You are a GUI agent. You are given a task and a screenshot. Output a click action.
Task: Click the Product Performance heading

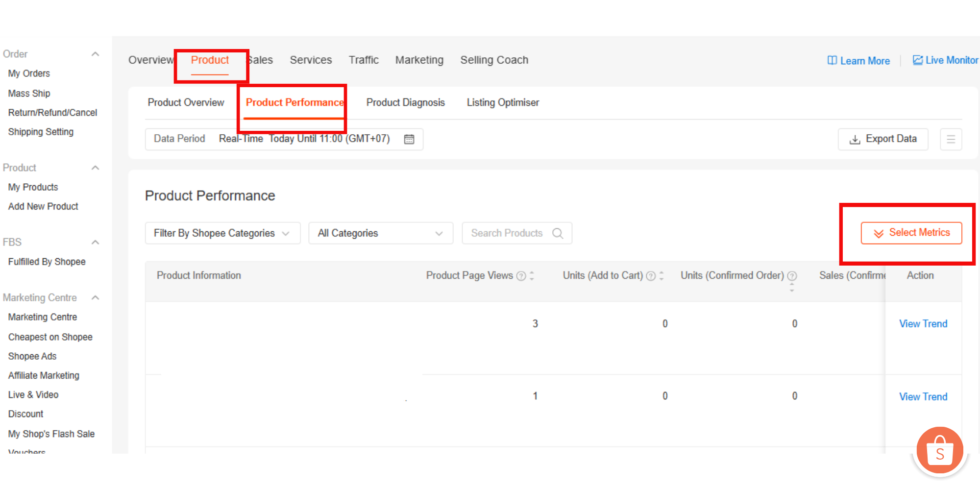(x=210, y=196)
